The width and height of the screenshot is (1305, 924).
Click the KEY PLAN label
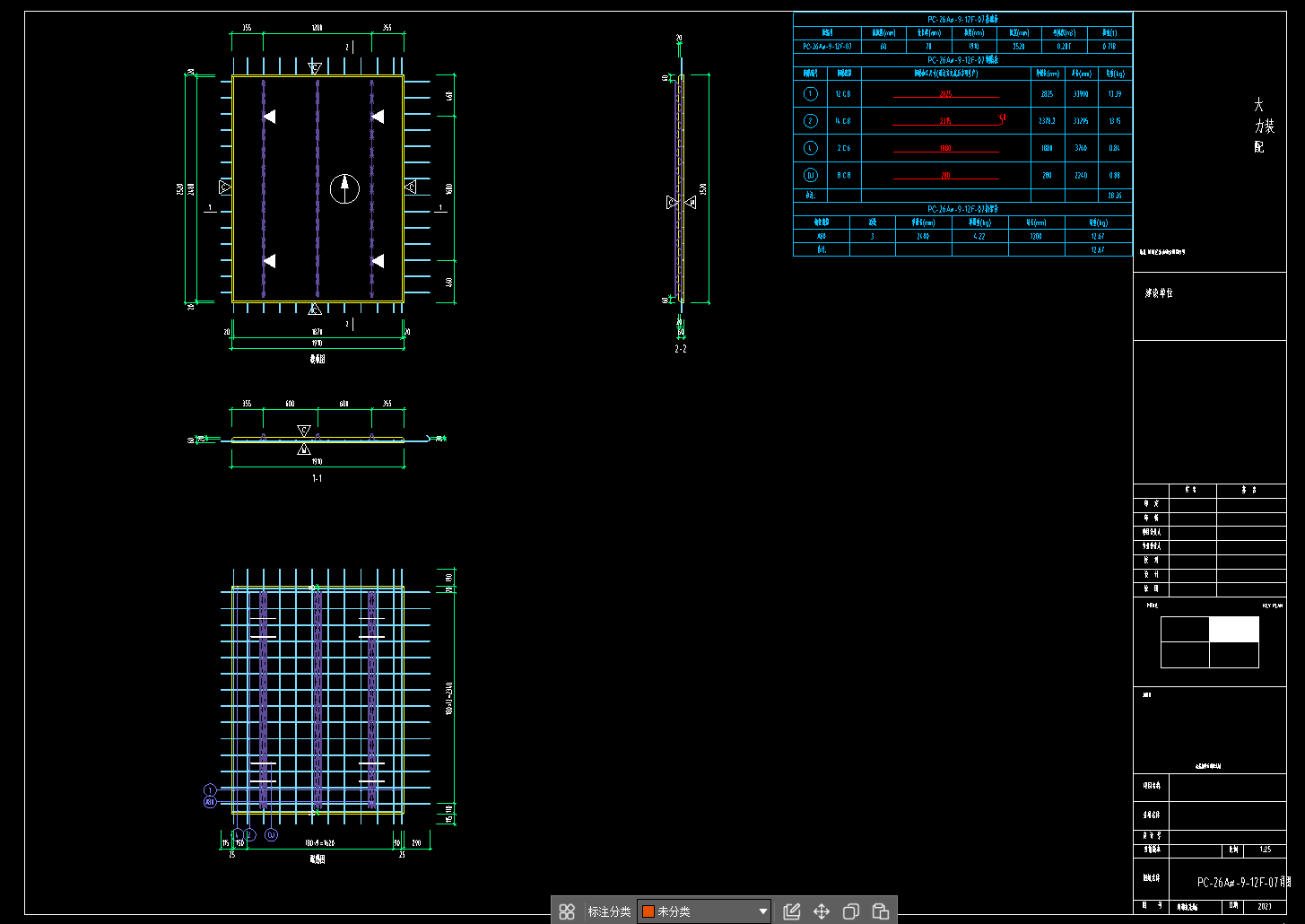pyautogui.click(x=1273, y=606)
